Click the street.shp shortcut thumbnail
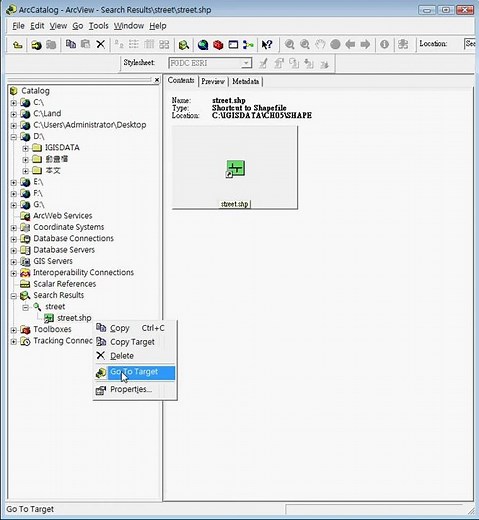 coord(235,168)
